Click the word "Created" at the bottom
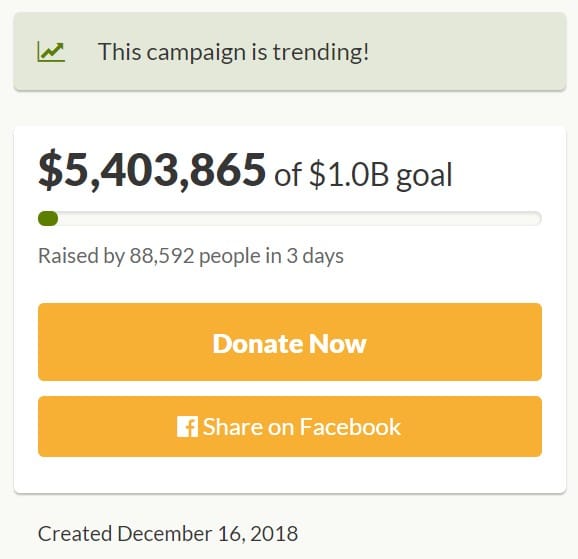The height and width of the screenshot is (559, 578). point(75,534)
